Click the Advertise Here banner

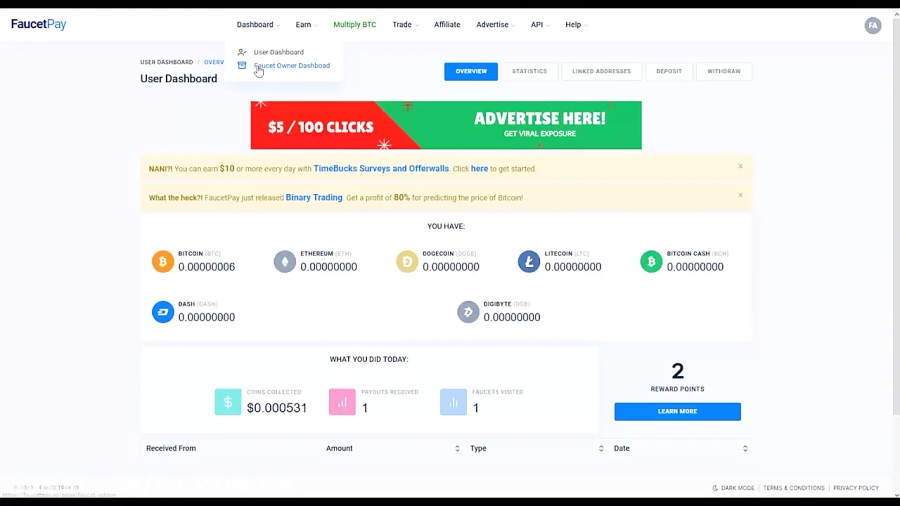click(x=446, y=125)
